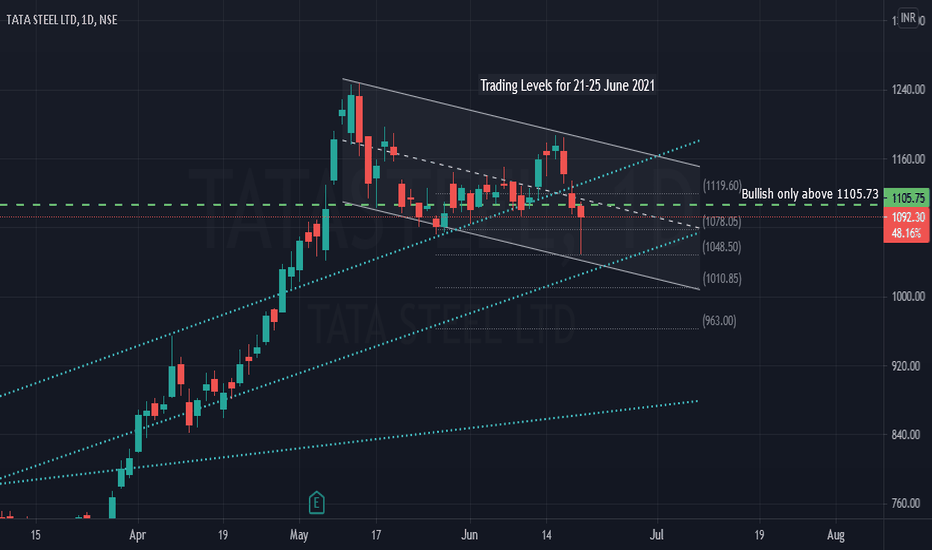The image size is (932, 550).
Task: Click 'Bullish only above 1105.73' annotation
Action: click(x=810, y=194)
